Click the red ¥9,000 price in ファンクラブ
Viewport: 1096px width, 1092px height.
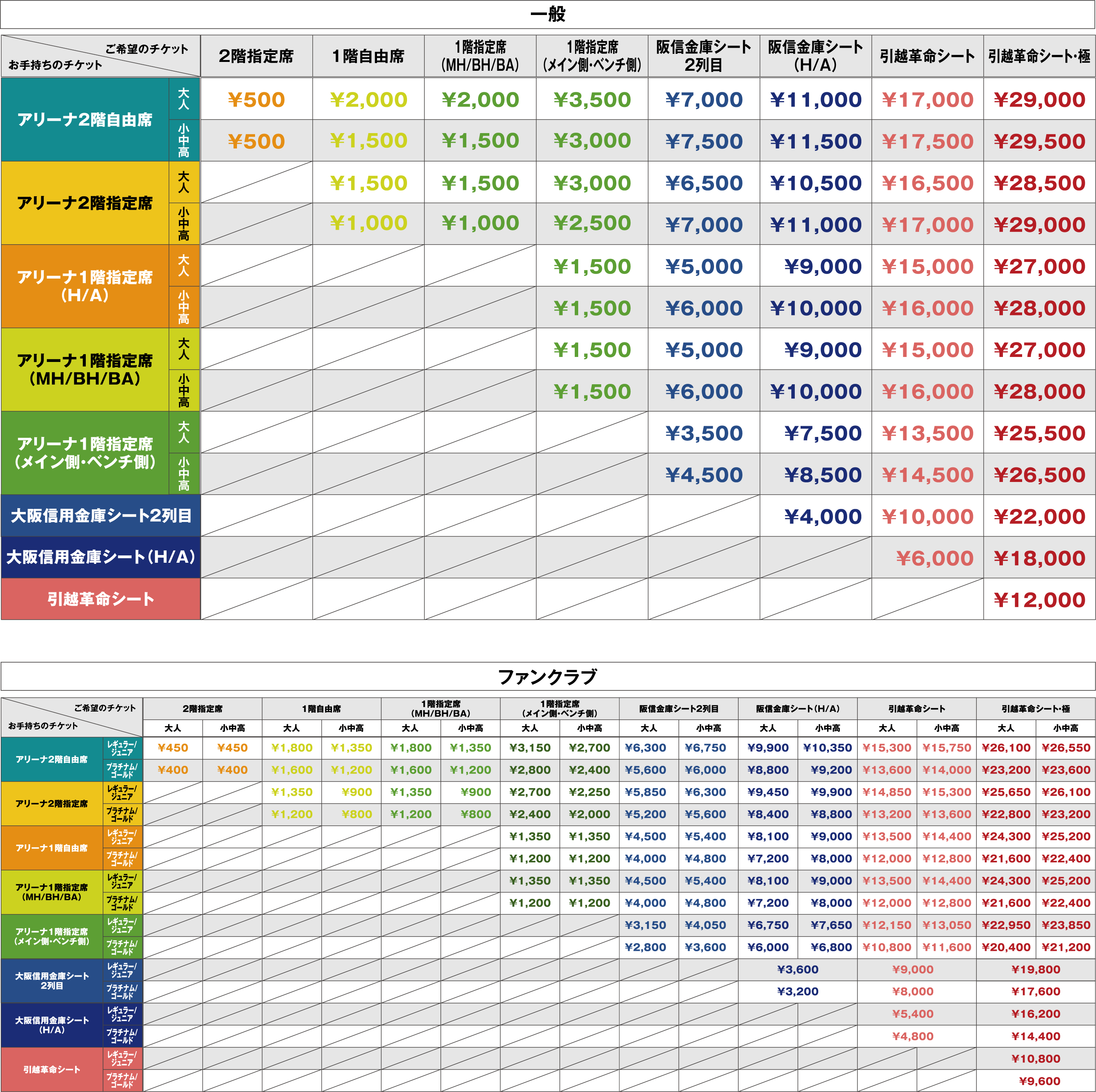[x=913, y=969]
